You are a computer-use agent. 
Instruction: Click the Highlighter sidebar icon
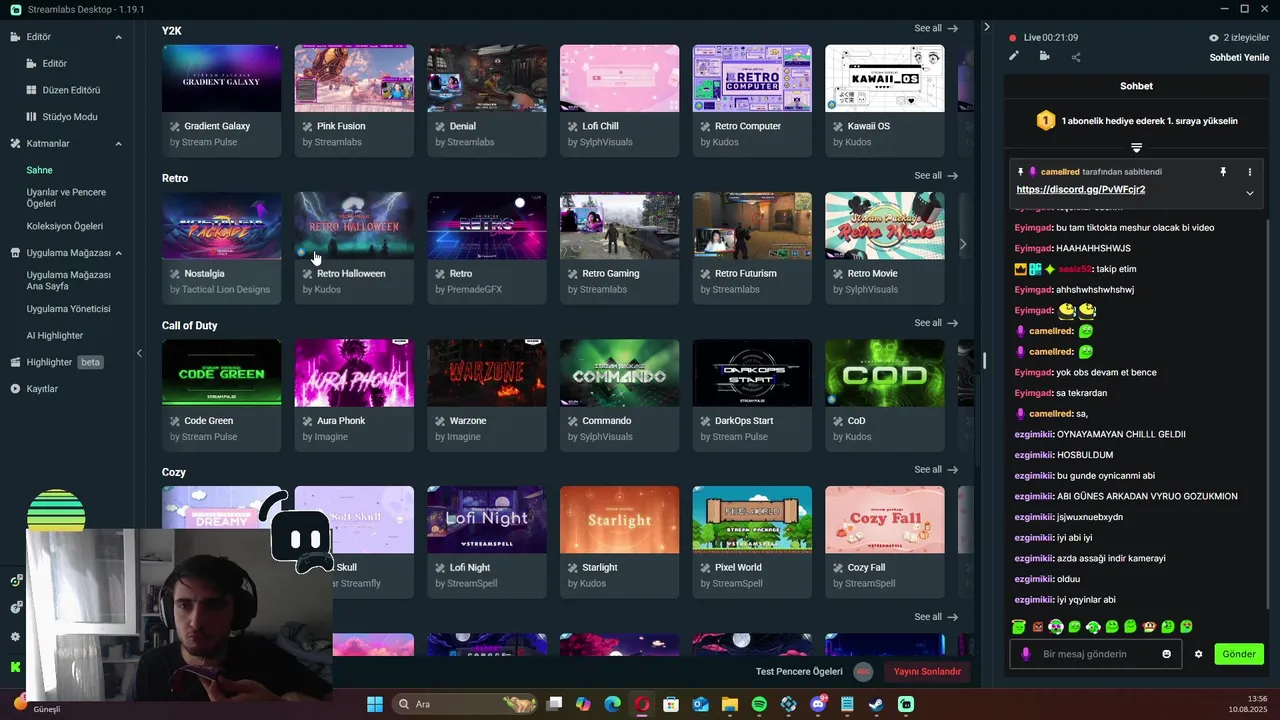pos(15,362)
